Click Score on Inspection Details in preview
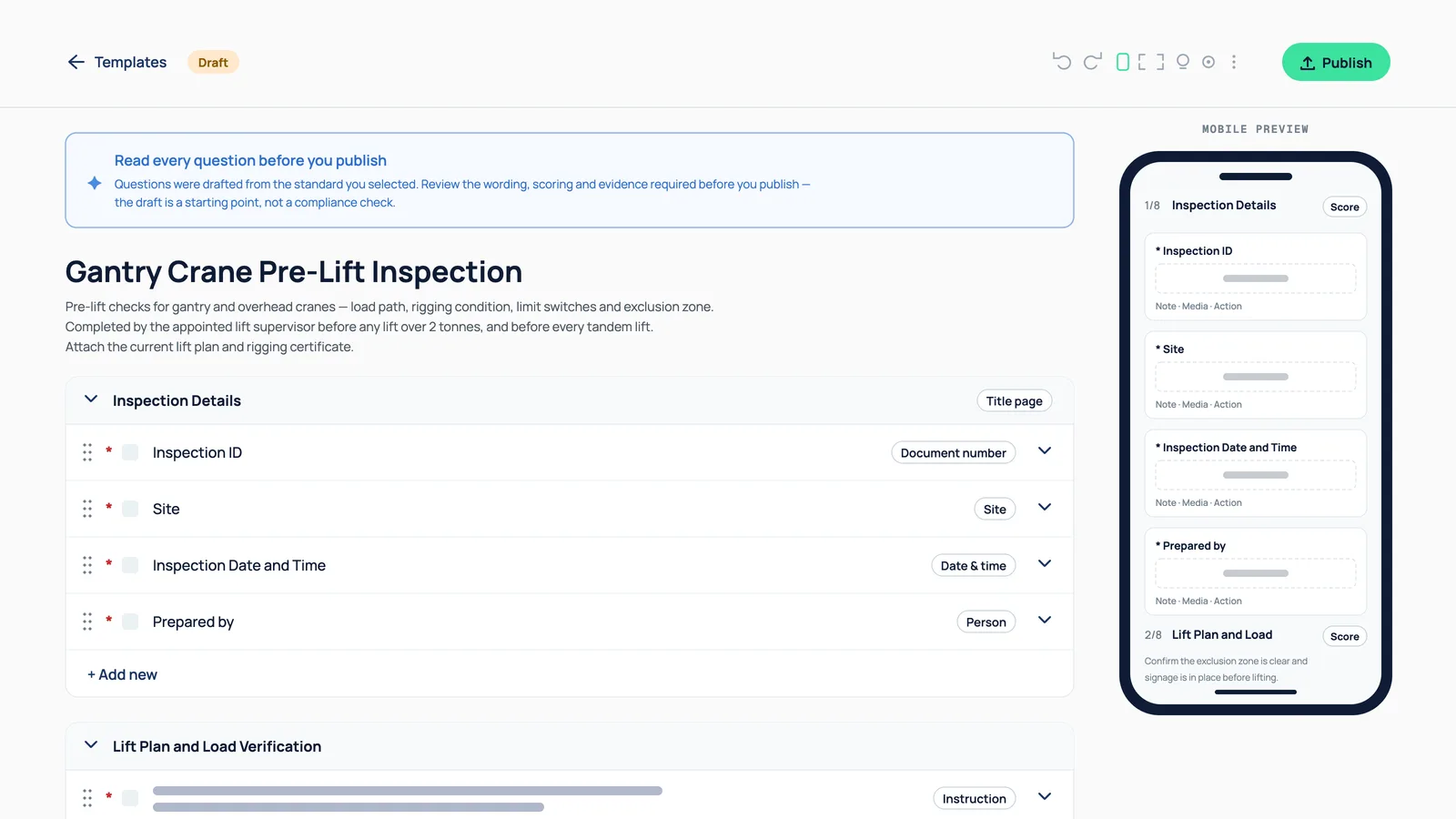The width and height of the screenshot is (1456, 819). 1344,207
